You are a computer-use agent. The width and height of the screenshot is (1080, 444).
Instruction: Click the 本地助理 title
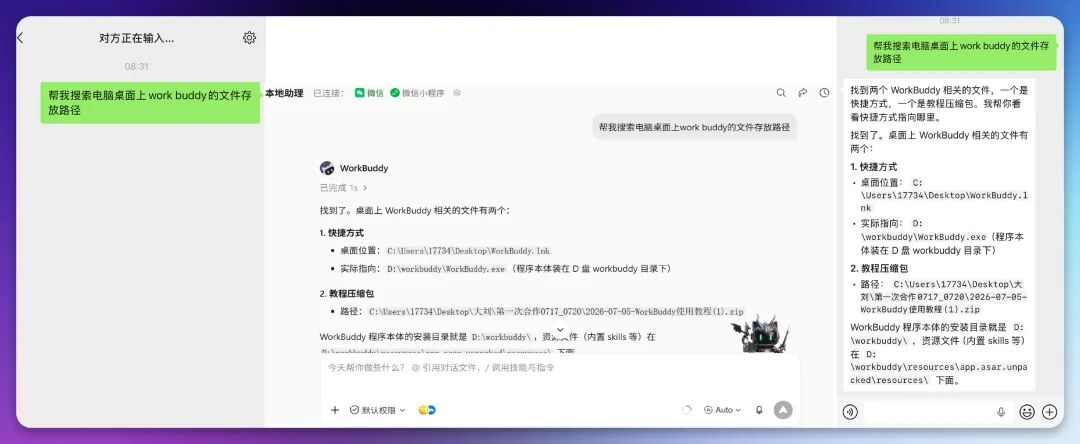click(284, 93)
